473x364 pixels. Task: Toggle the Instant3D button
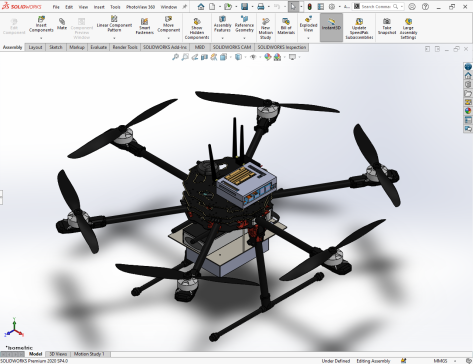tap(331, 27)
